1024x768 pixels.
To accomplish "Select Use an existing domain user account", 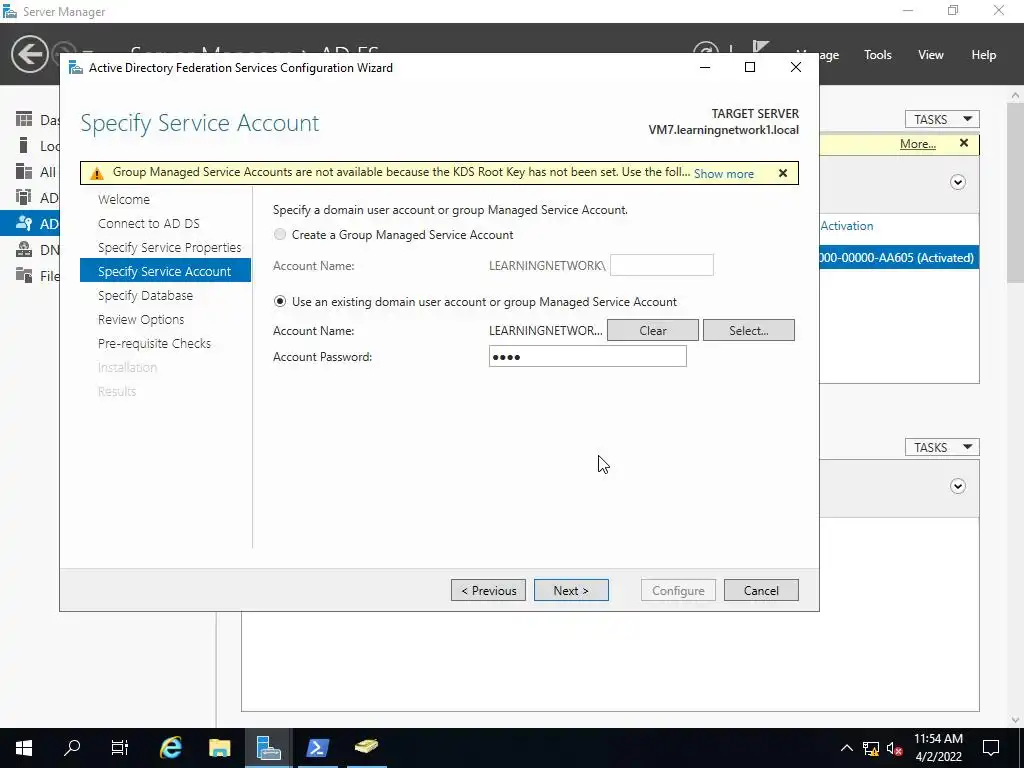I will click(x=280, y=302).
